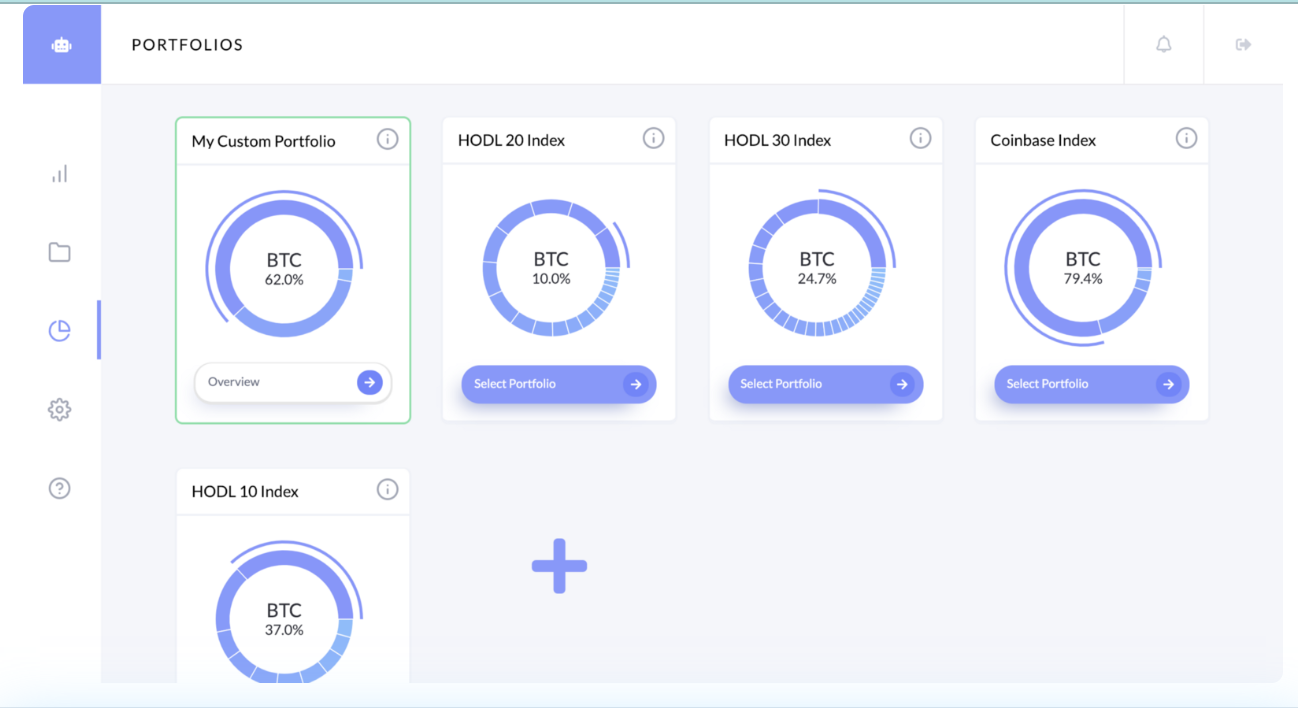This screenshot has height=714, width=1298.
Task: Show info for HODL 10 Index
Action: 387,489
